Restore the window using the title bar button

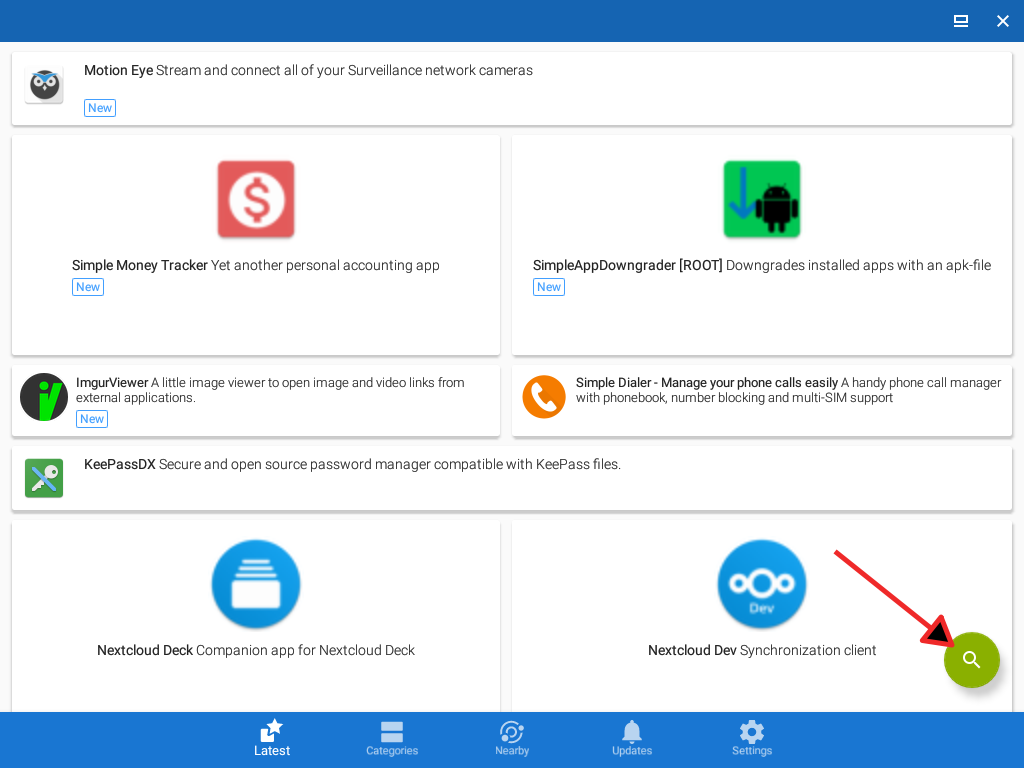pos(961,21)
